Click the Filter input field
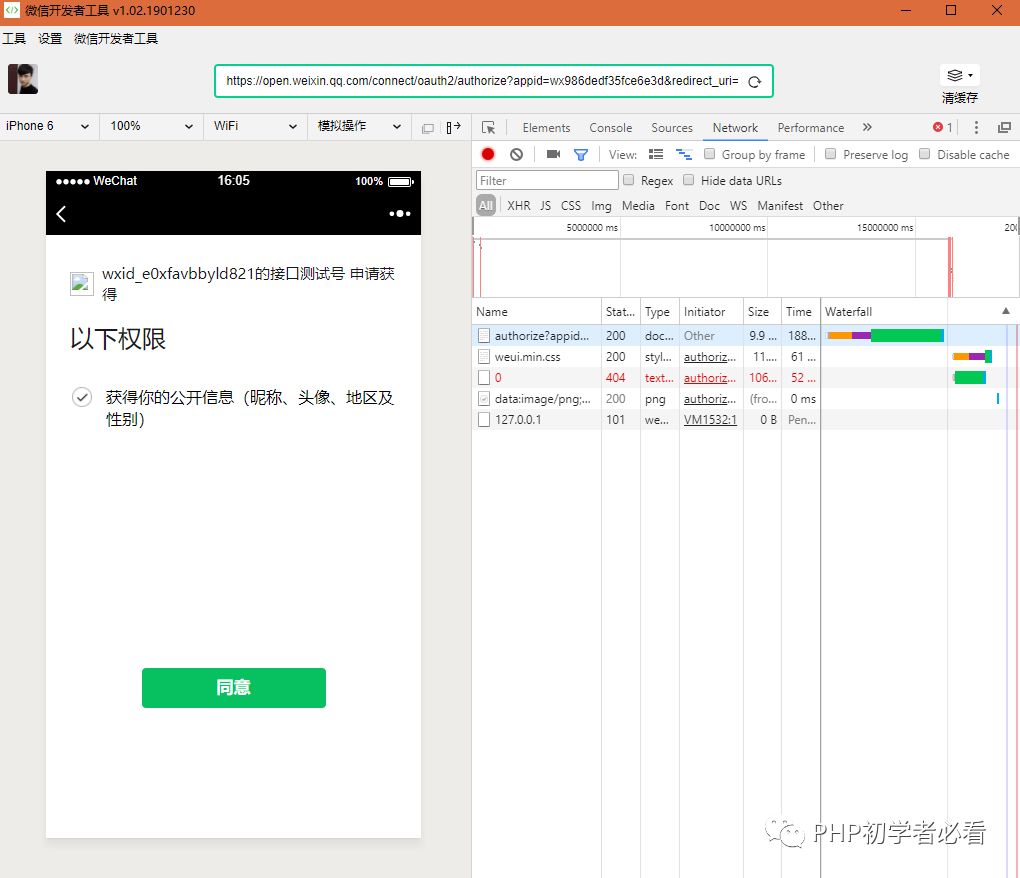Viewport: 1020px width, 878px height. pyautogui.click(x=547, y=180)
